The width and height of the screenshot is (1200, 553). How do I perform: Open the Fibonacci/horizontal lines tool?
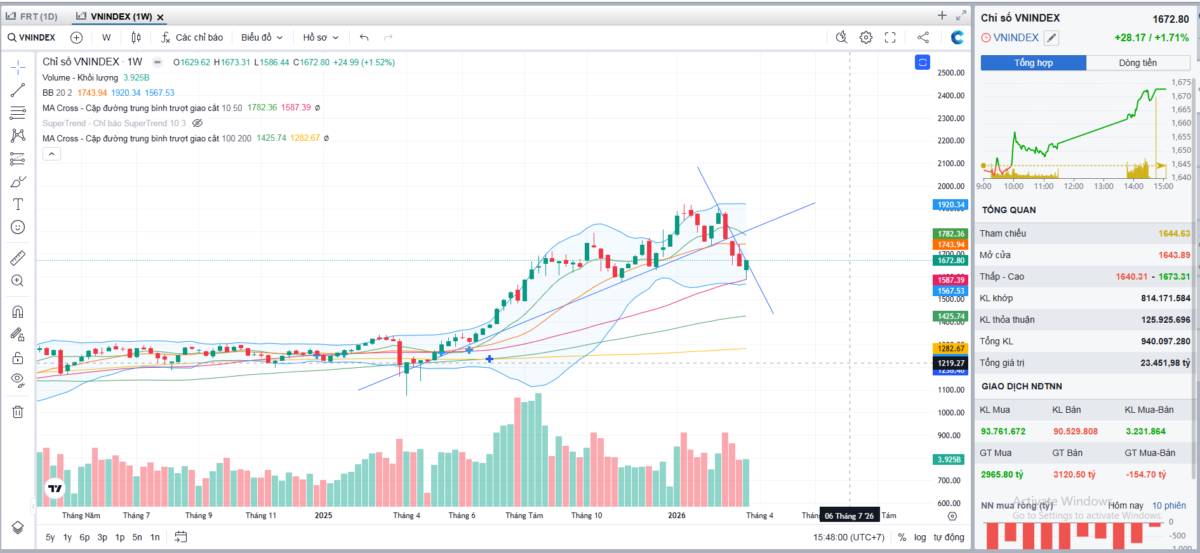[x=17, y=112]
